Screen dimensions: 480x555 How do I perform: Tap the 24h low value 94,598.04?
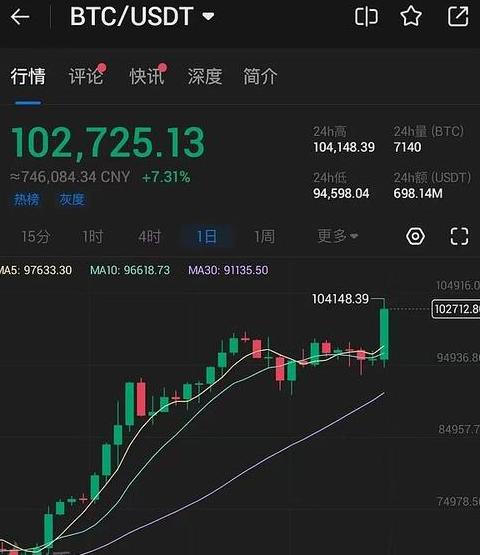point(341,194)
